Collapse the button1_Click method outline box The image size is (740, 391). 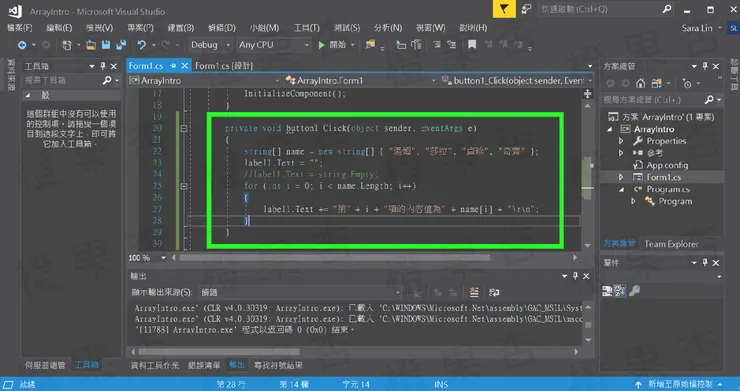(184, 128)
